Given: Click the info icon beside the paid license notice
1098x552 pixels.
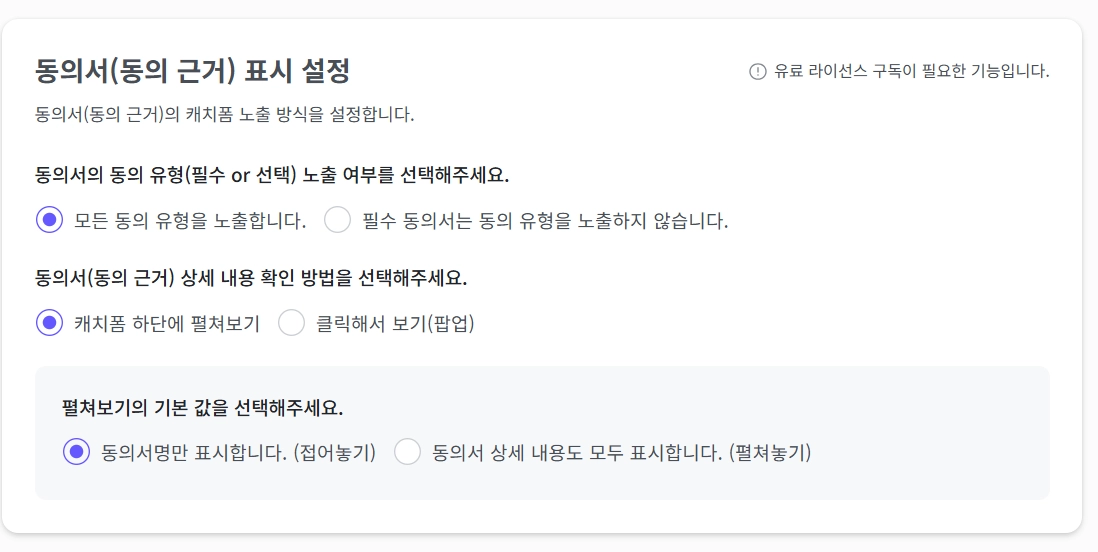Looking at the screenshot, I should tap(757, 72).
